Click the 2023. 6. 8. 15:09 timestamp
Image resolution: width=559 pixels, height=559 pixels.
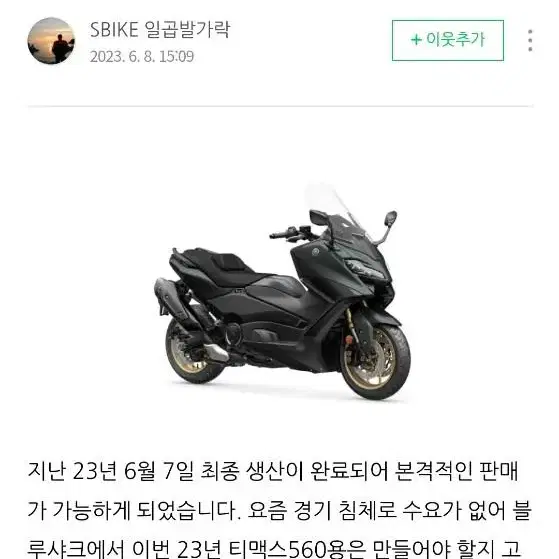142,57
